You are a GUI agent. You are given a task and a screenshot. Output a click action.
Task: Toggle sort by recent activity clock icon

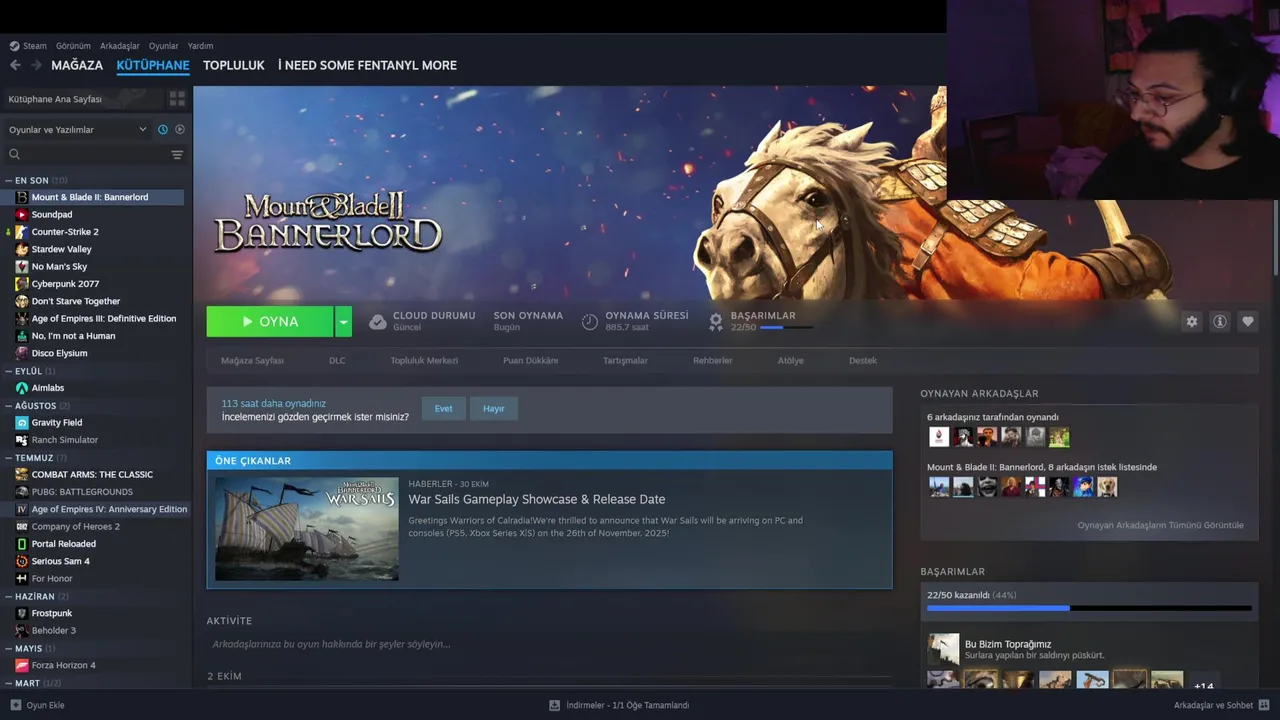pyautogui.click(x=163, y=129)
